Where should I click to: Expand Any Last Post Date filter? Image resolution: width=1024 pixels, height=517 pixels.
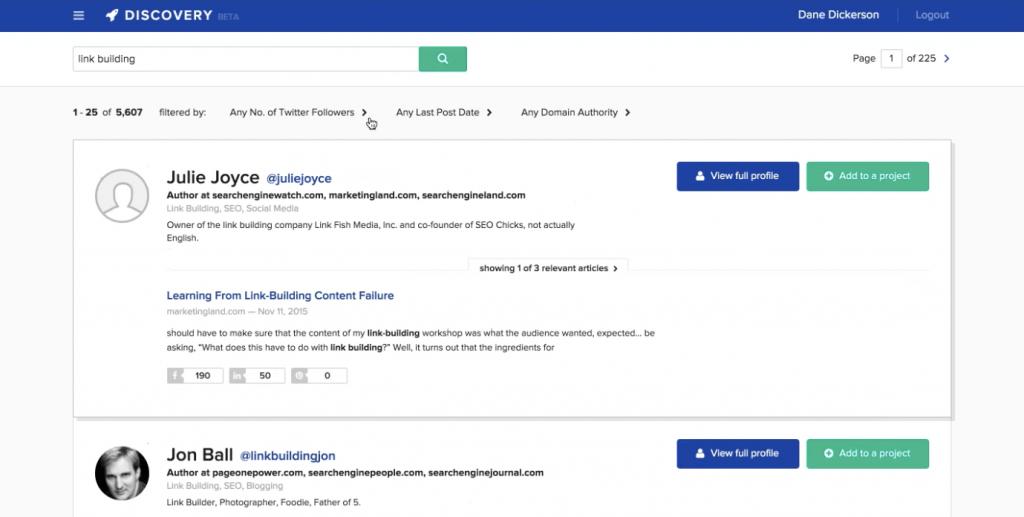[x=444, y=112]
